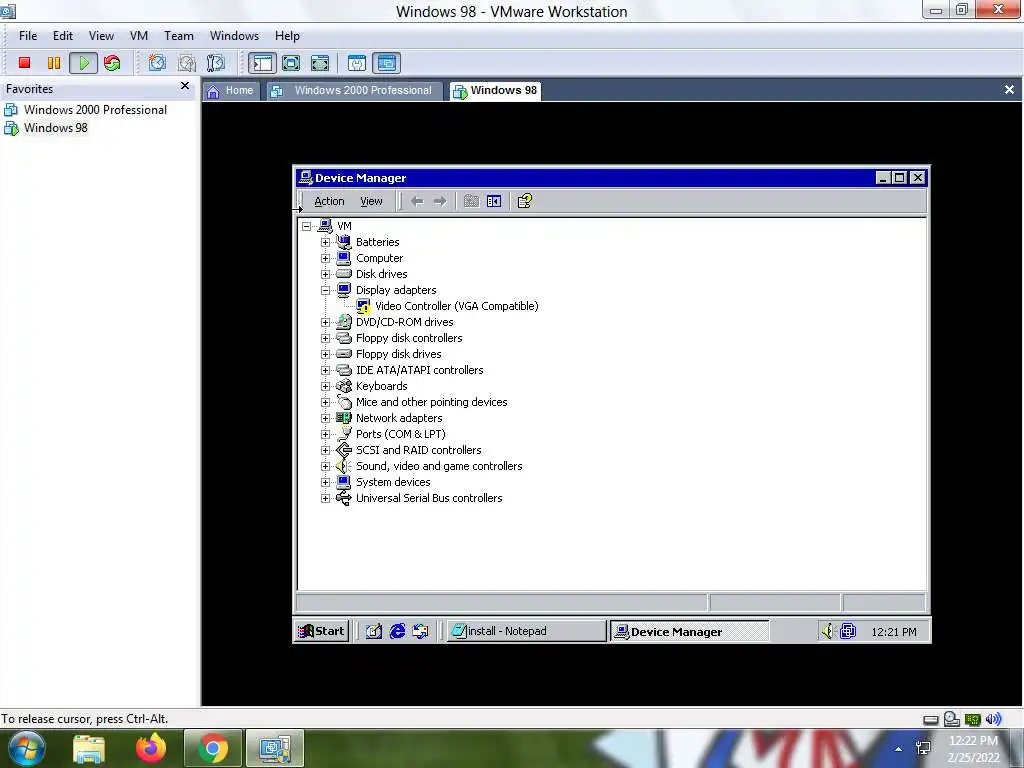Open Chrome from the host taskbar
Screen dimensions: 1024x768
pos(212,748)
